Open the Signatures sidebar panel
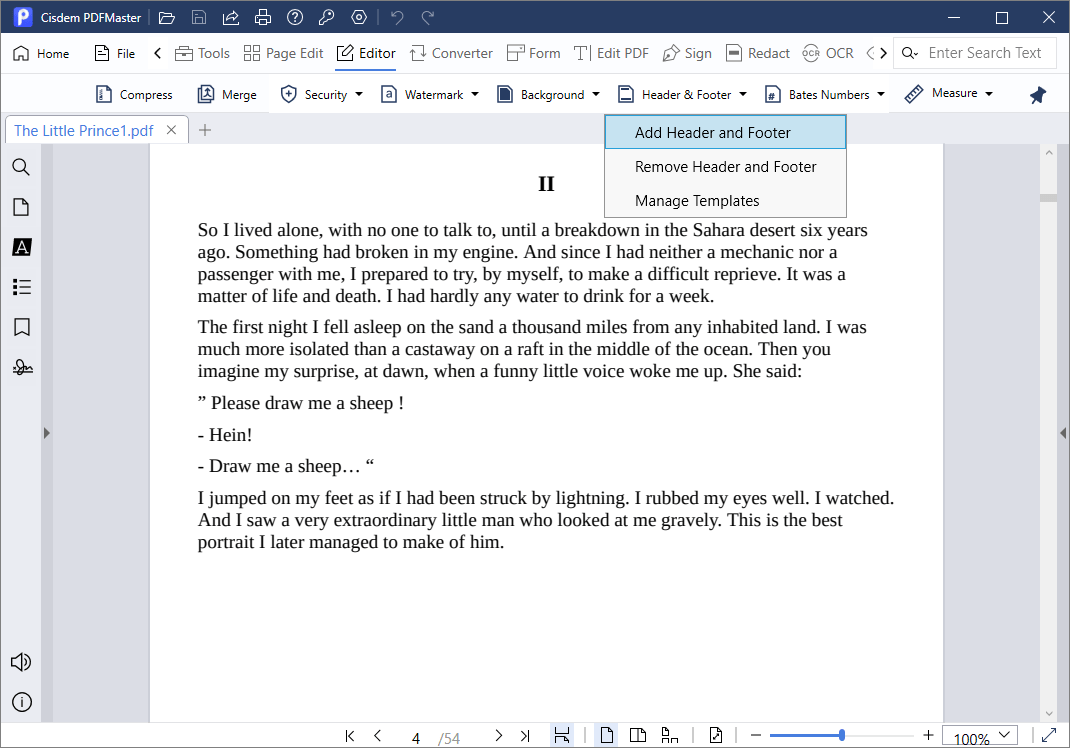The height and width of the screenshot is (748, 1070). pyautogui.click(x=22, y=368)
